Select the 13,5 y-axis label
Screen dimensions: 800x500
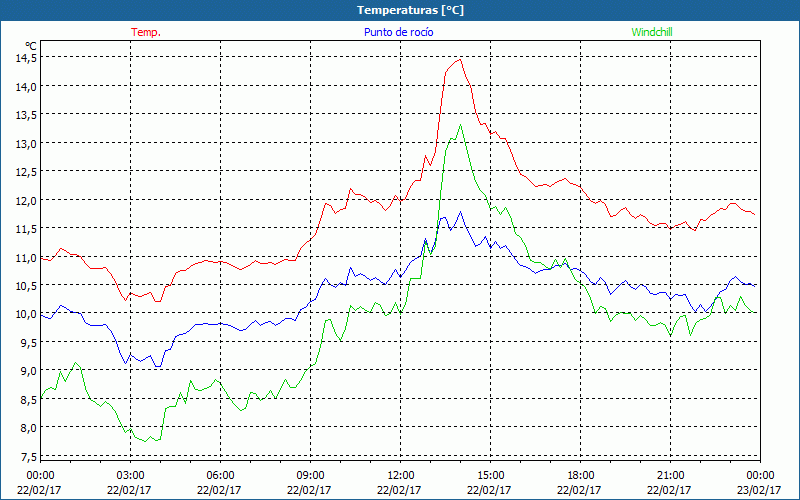pos(26,115)
